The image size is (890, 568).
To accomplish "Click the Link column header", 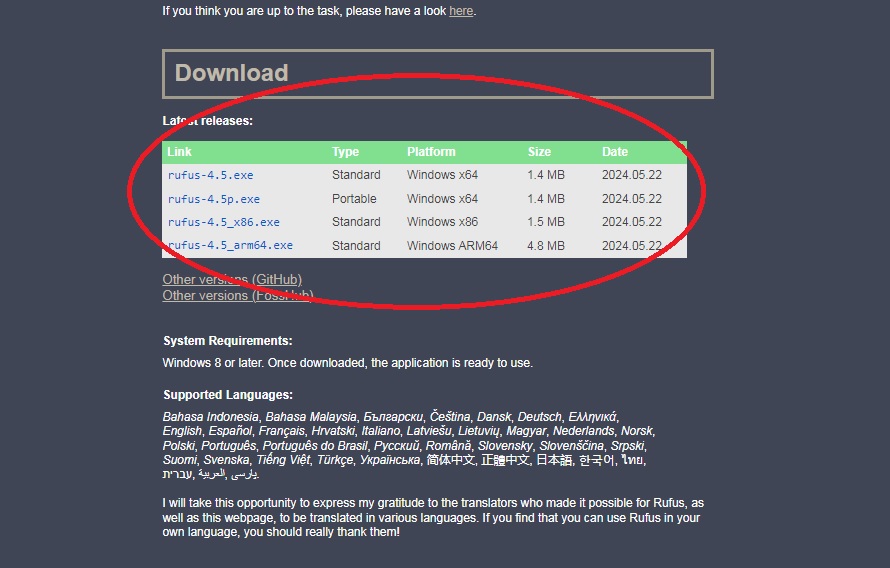I will coord(180,152).
